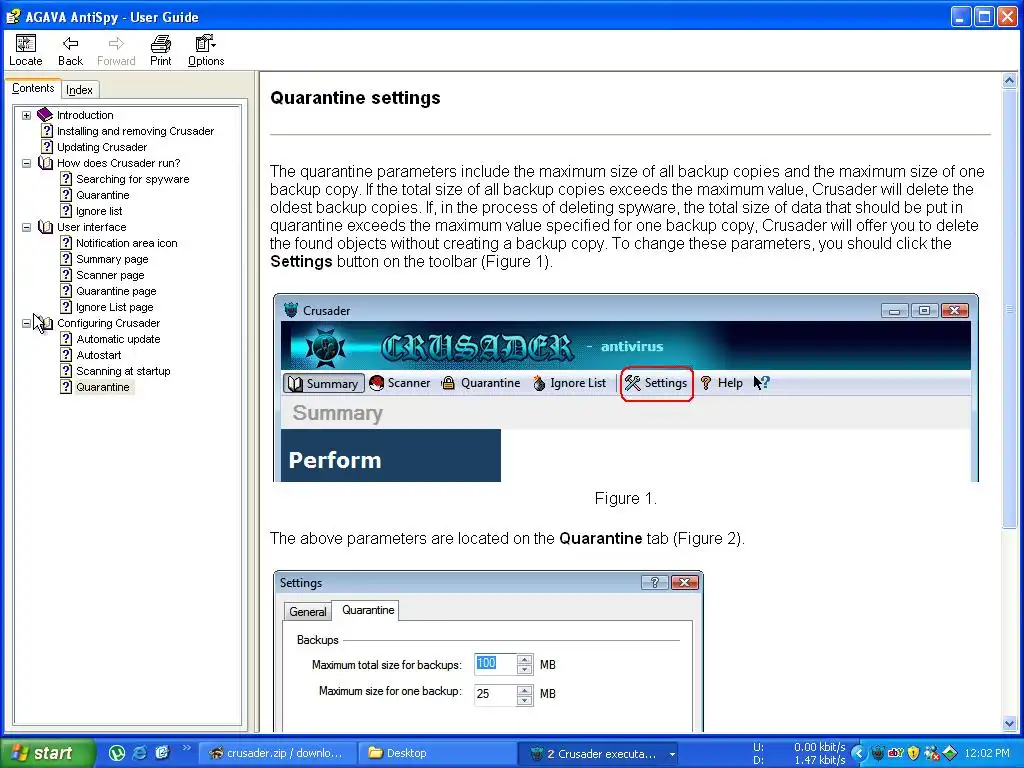Switch to the Index tab
This screenshot has width=1024, height=768.
click(80, 89)
